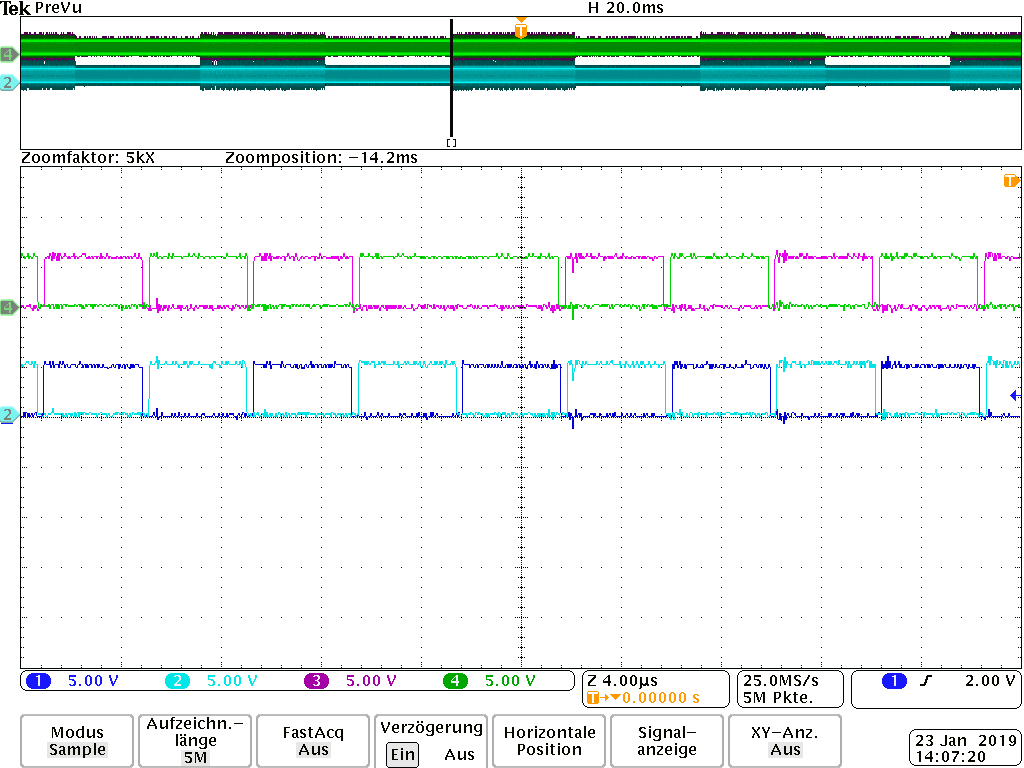Click the Zoomfaktor: 5kX label
The image size is (1024, 768).
(88, 157)
